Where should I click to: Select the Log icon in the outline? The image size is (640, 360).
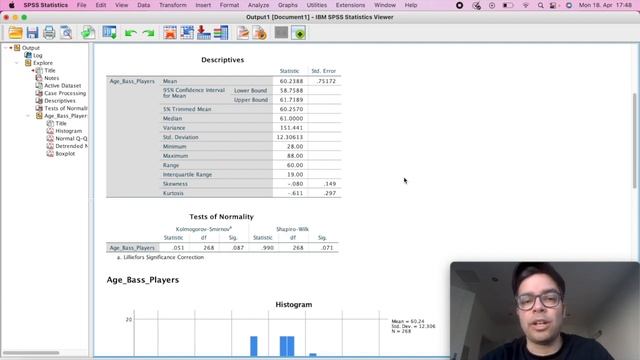pos(28,55)
